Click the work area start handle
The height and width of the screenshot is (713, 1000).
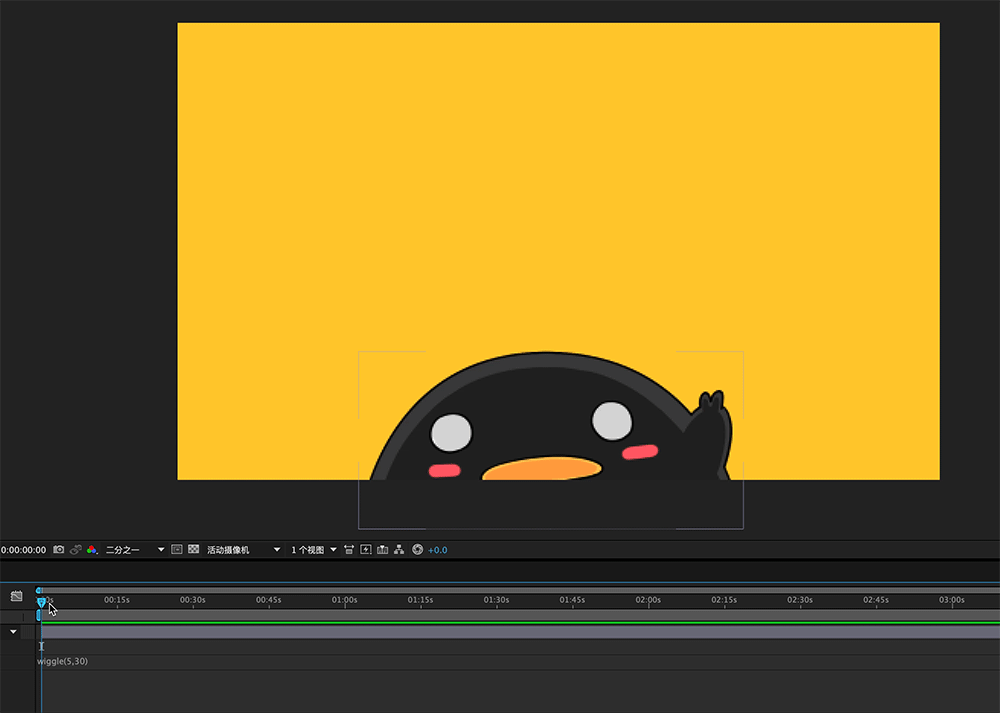click(38, 615)
